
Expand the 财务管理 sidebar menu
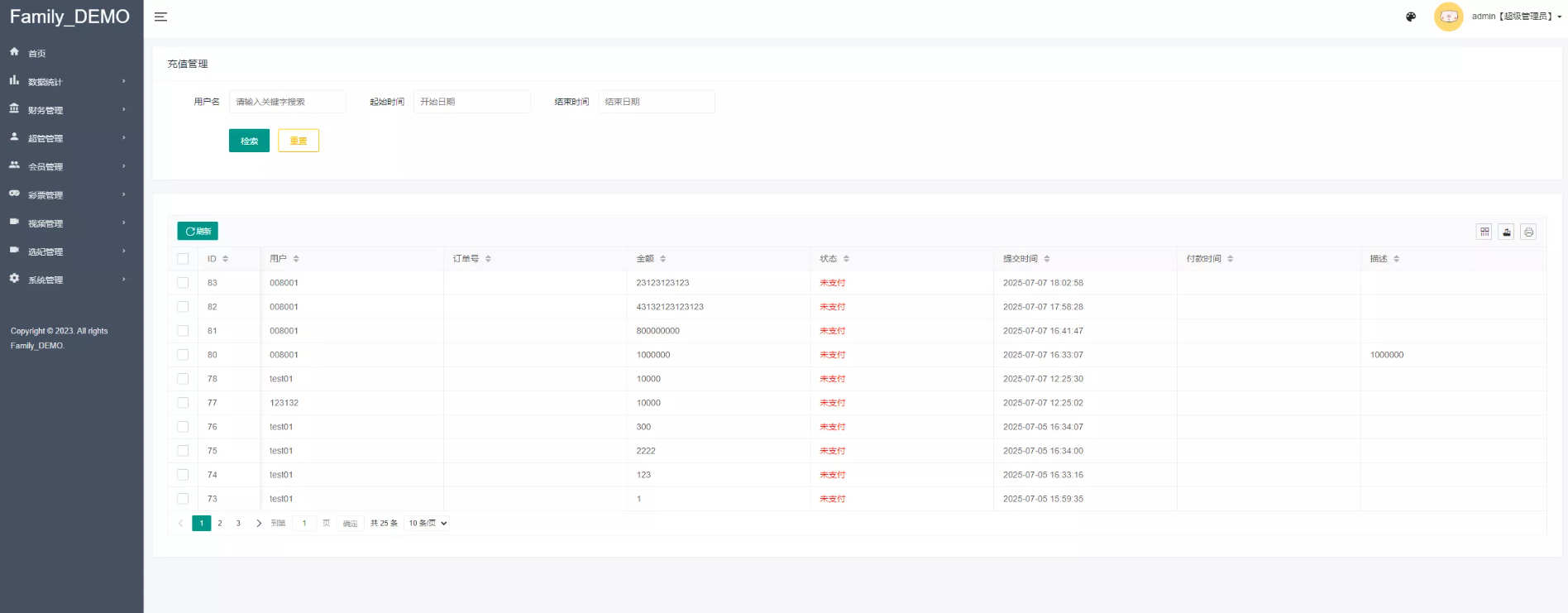coord(66,110)
